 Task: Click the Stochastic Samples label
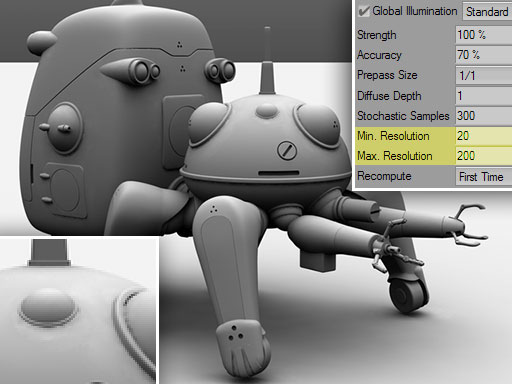(403, 116)
